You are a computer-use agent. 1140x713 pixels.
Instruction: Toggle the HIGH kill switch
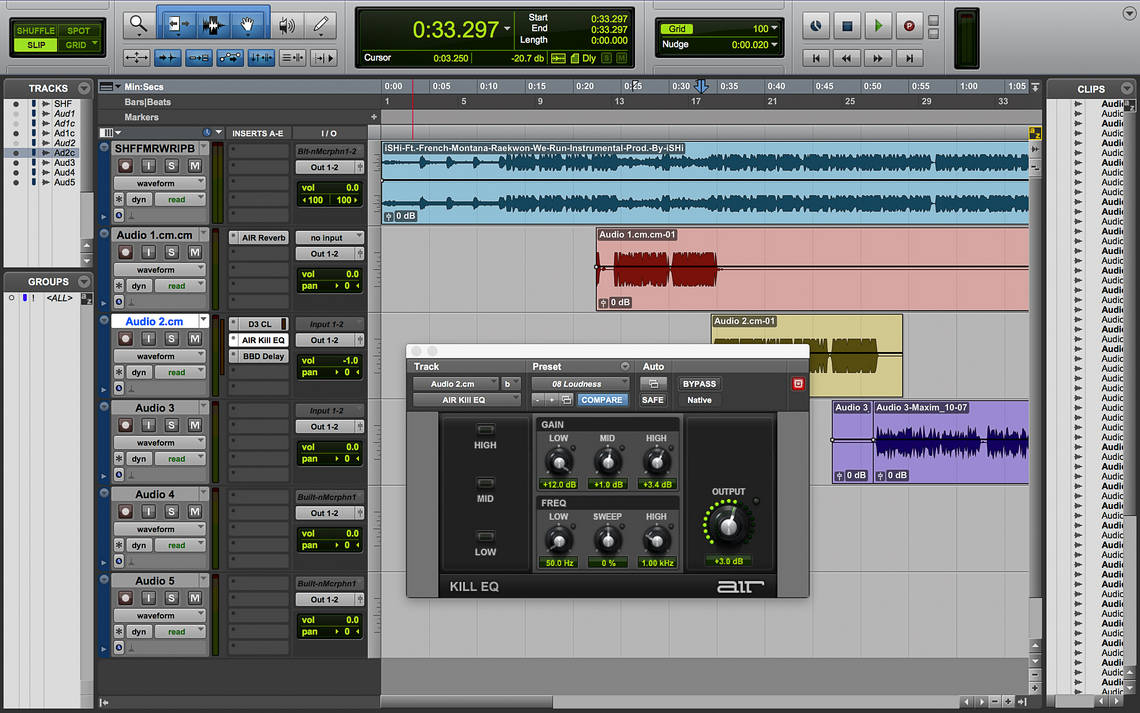coord(485,430)
